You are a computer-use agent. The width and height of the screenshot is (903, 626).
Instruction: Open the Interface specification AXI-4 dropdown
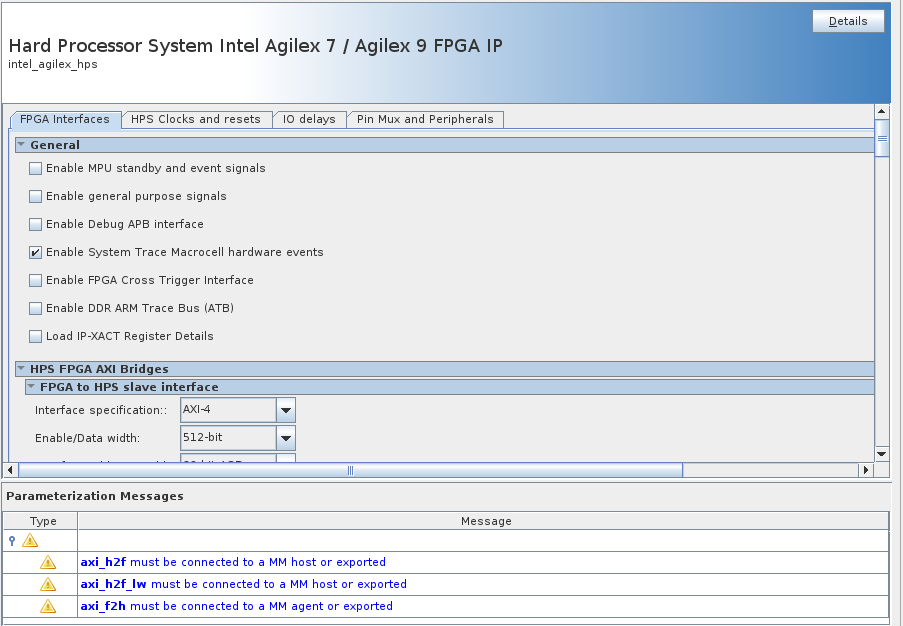286,410
